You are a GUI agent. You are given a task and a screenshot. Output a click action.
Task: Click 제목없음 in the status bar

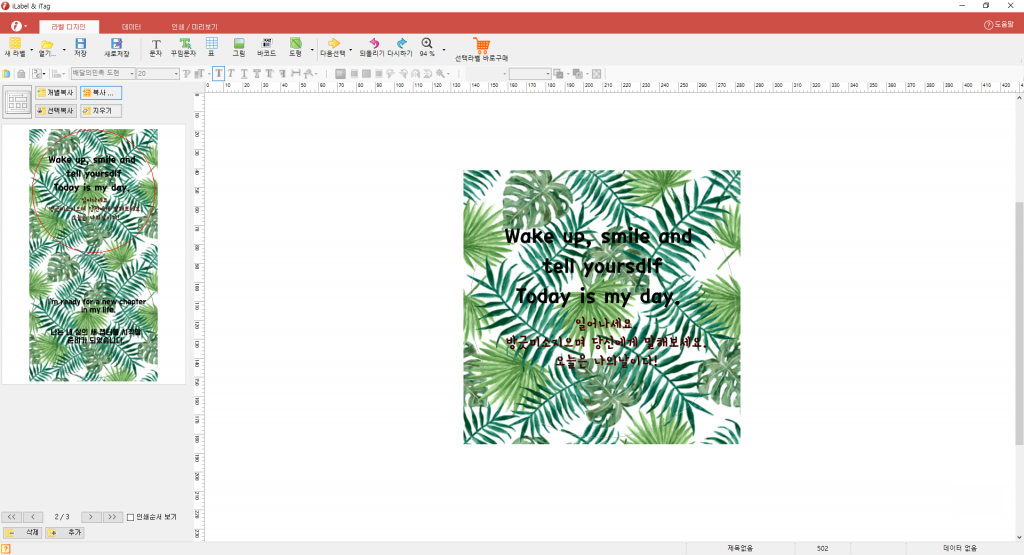point(740,548)
